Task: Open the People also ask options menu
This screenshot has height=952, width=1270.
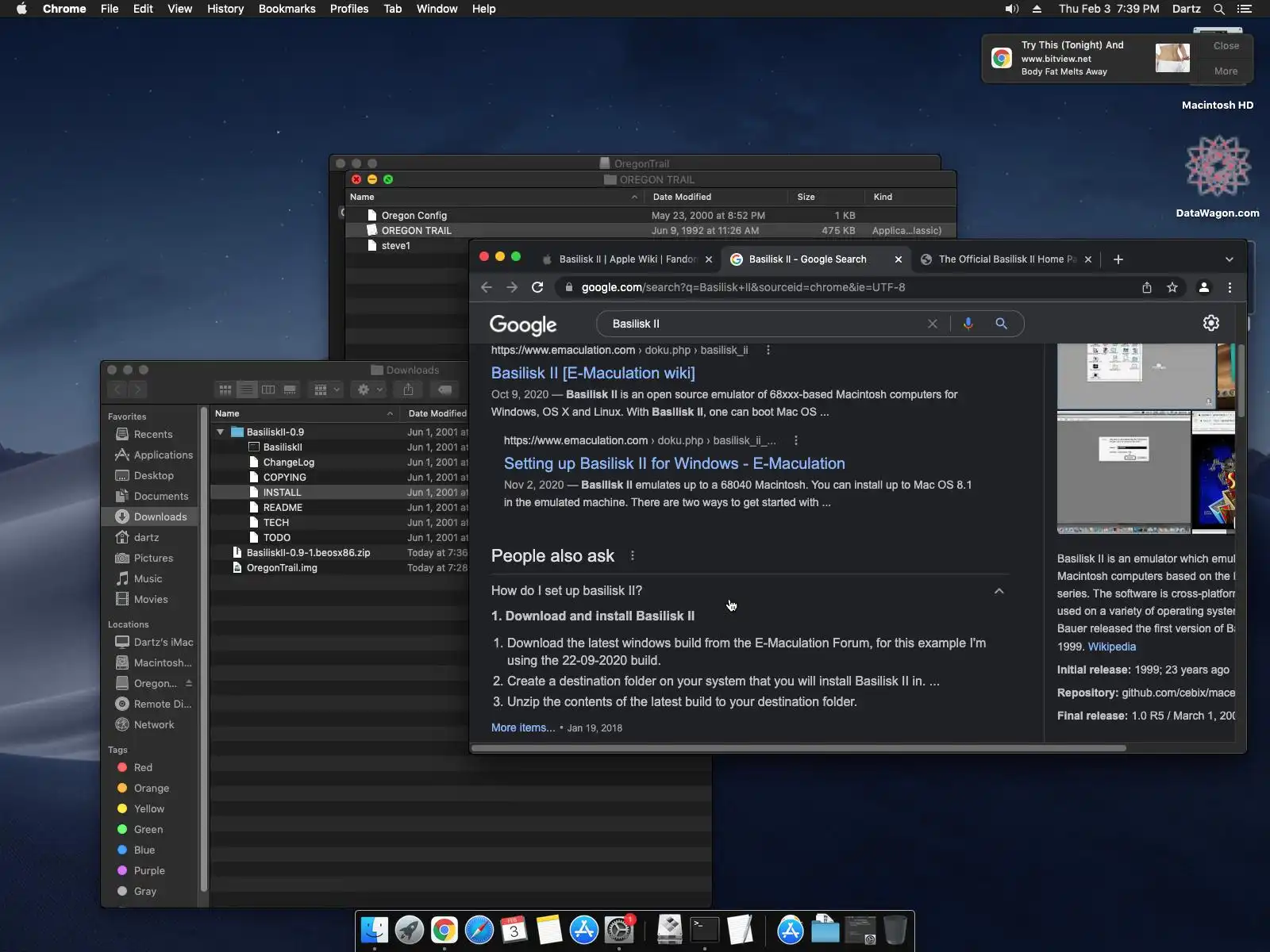Action: click(x=633, y=556)
